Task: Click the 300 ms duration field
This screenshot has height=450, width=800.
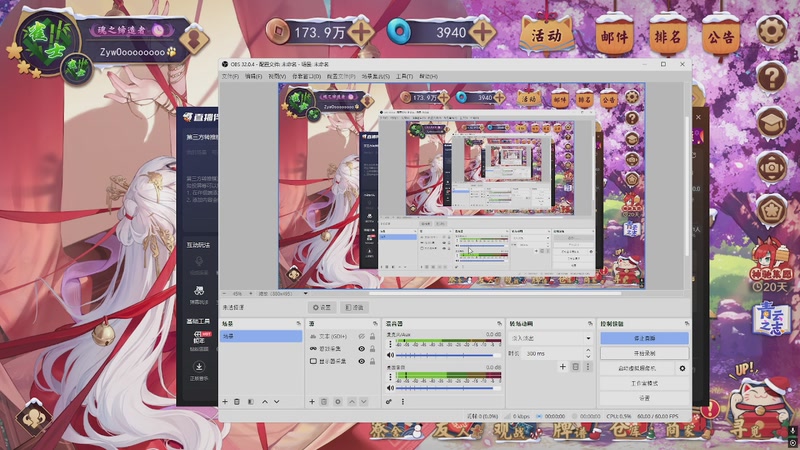Action: point(554,353)
